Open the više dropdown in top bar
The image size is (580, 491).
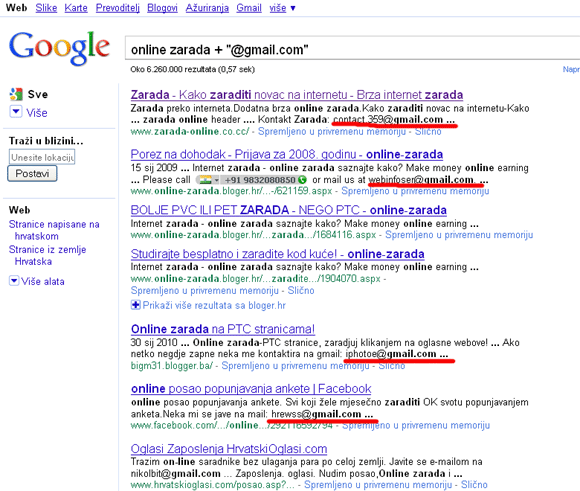click(x=282, y=8)
